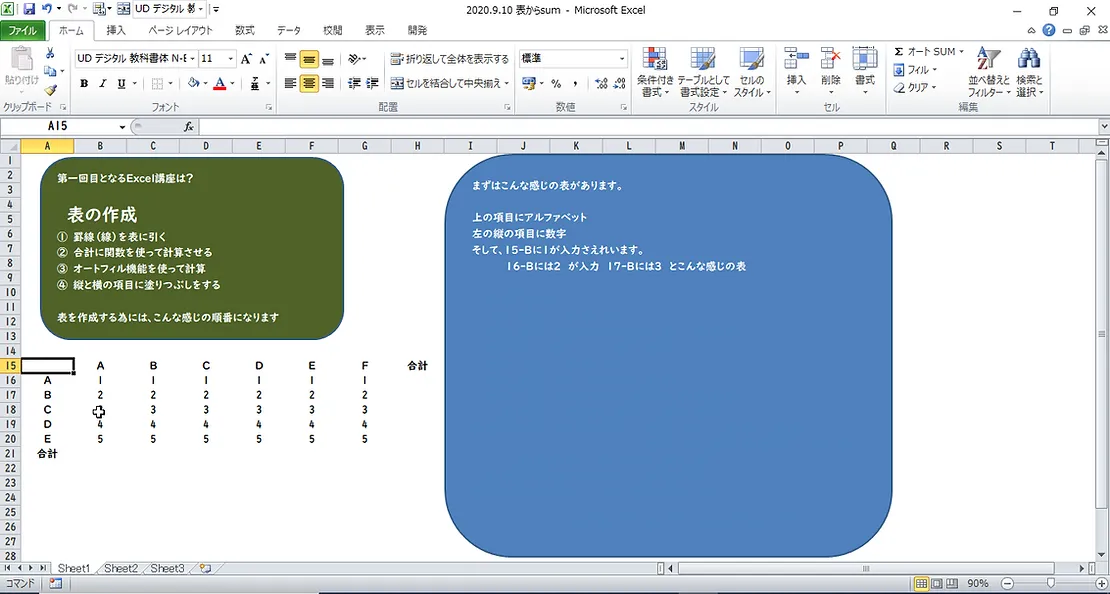Click the increase decimal places icon
Viewport: 1110px width, 594px height.
pyautogui.click(x=601, y=83)
